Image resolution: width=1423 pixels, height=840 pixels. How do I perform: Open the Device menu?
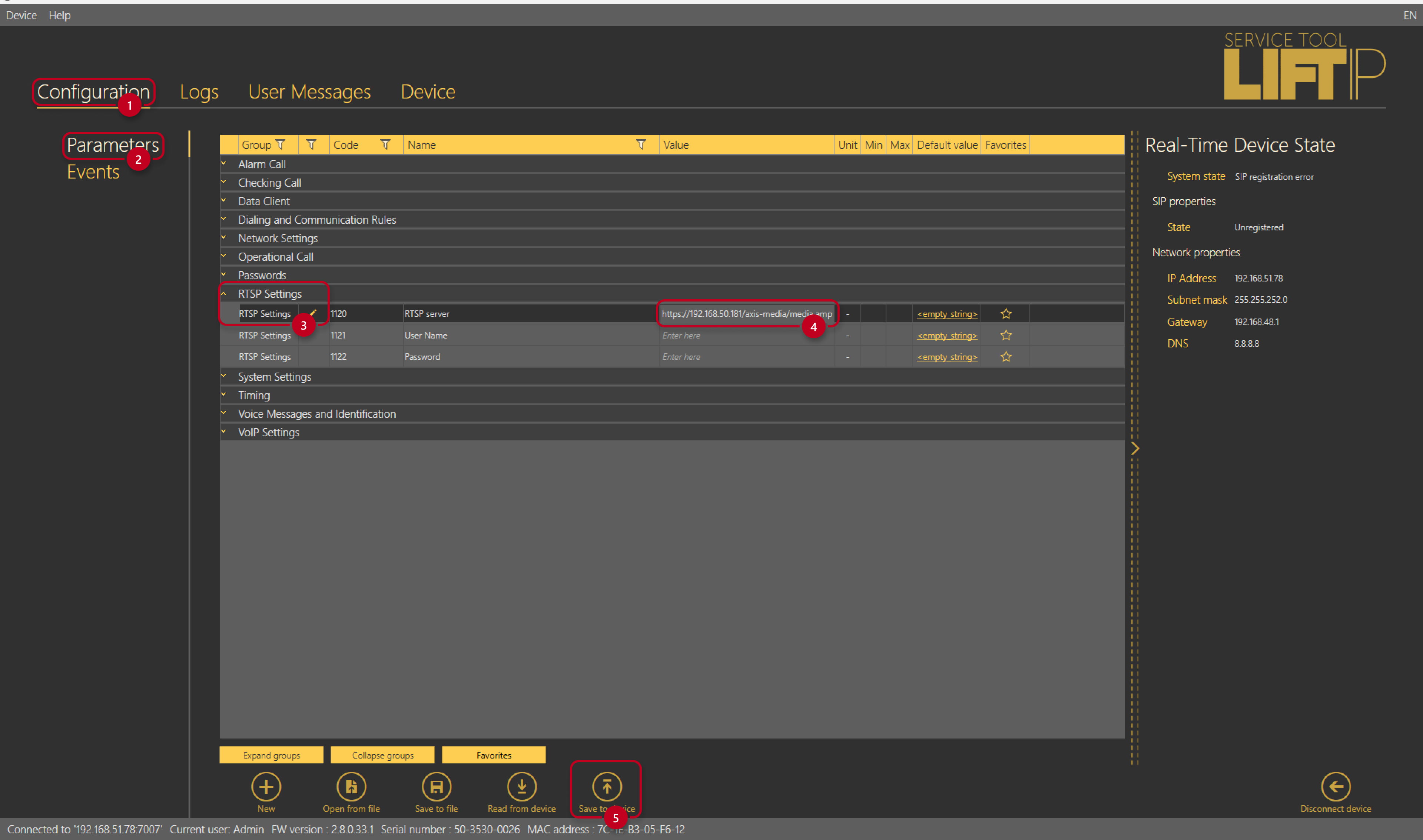click(21, 15)
